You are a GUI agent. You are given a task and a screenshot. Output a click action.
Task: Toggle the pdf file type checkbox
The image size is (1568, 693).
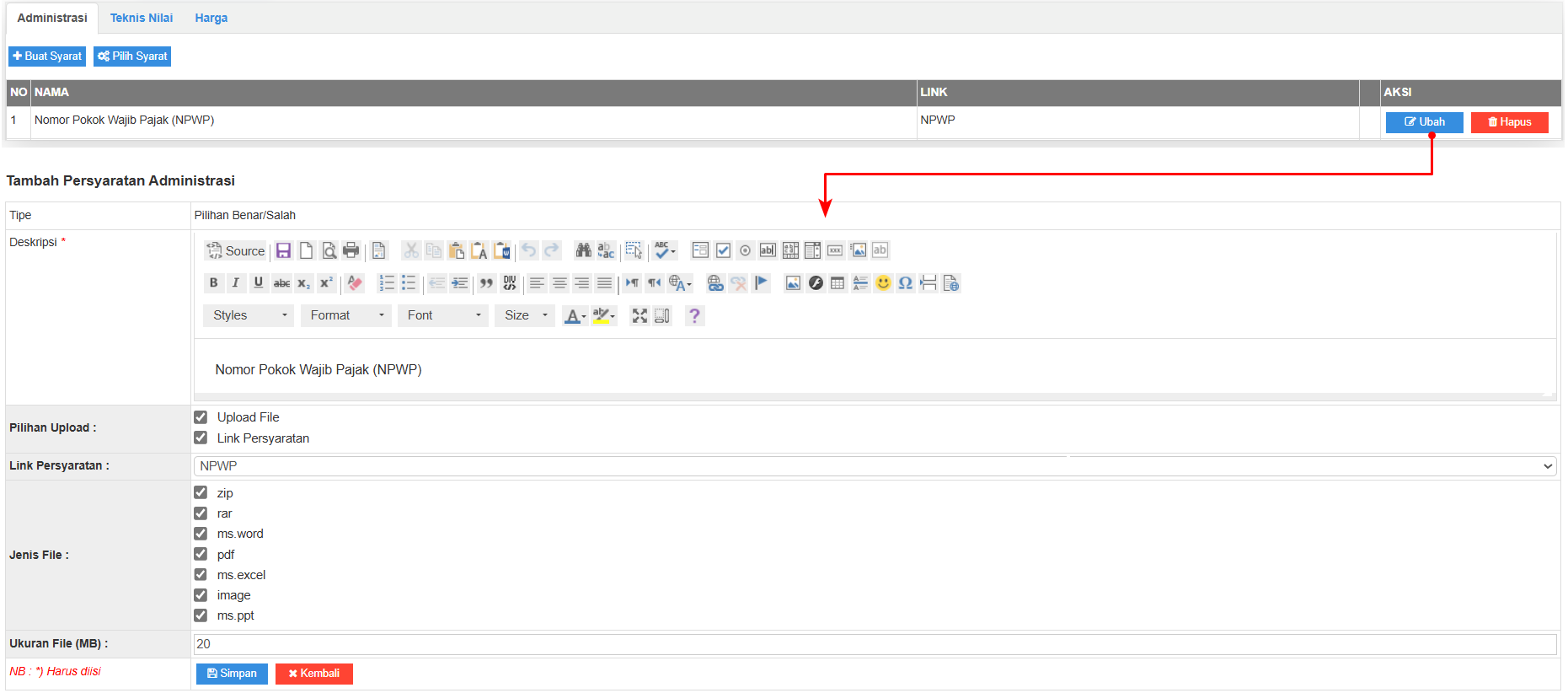click(x=201, y=554)
